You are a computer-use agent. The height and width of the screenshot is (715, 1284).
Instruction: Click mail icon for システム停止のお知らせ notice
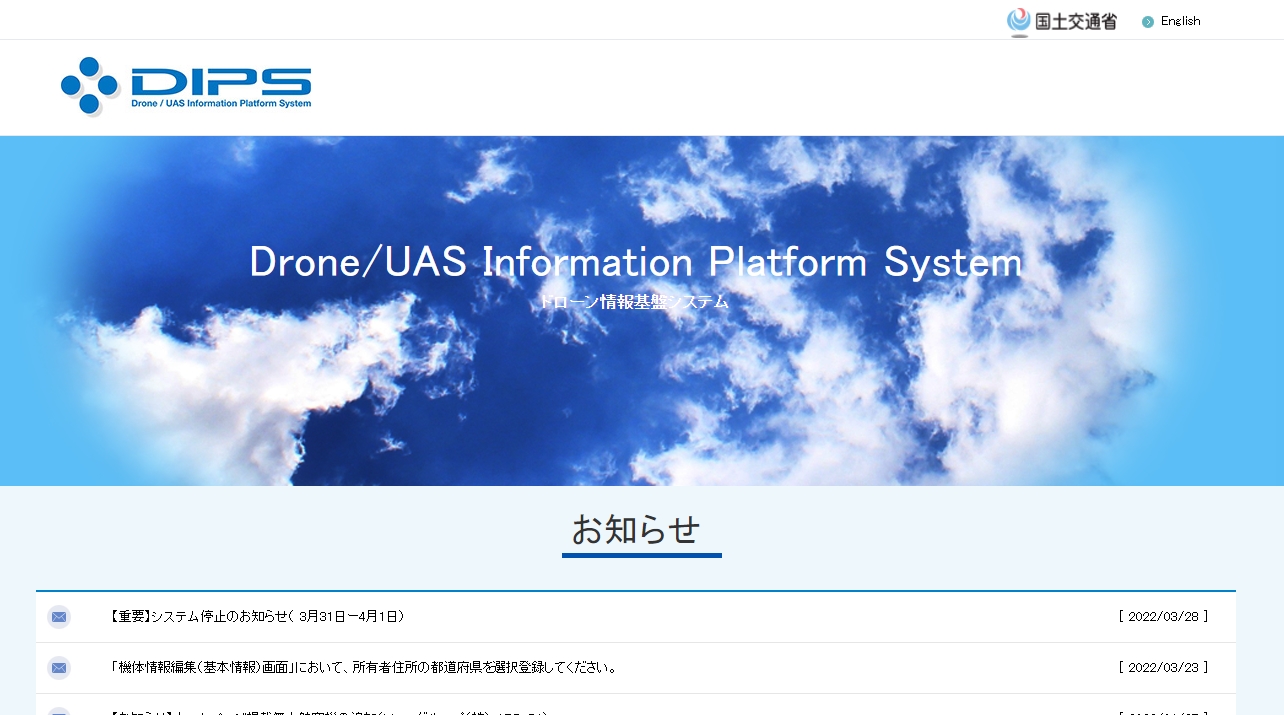click(x=59, y=617)
